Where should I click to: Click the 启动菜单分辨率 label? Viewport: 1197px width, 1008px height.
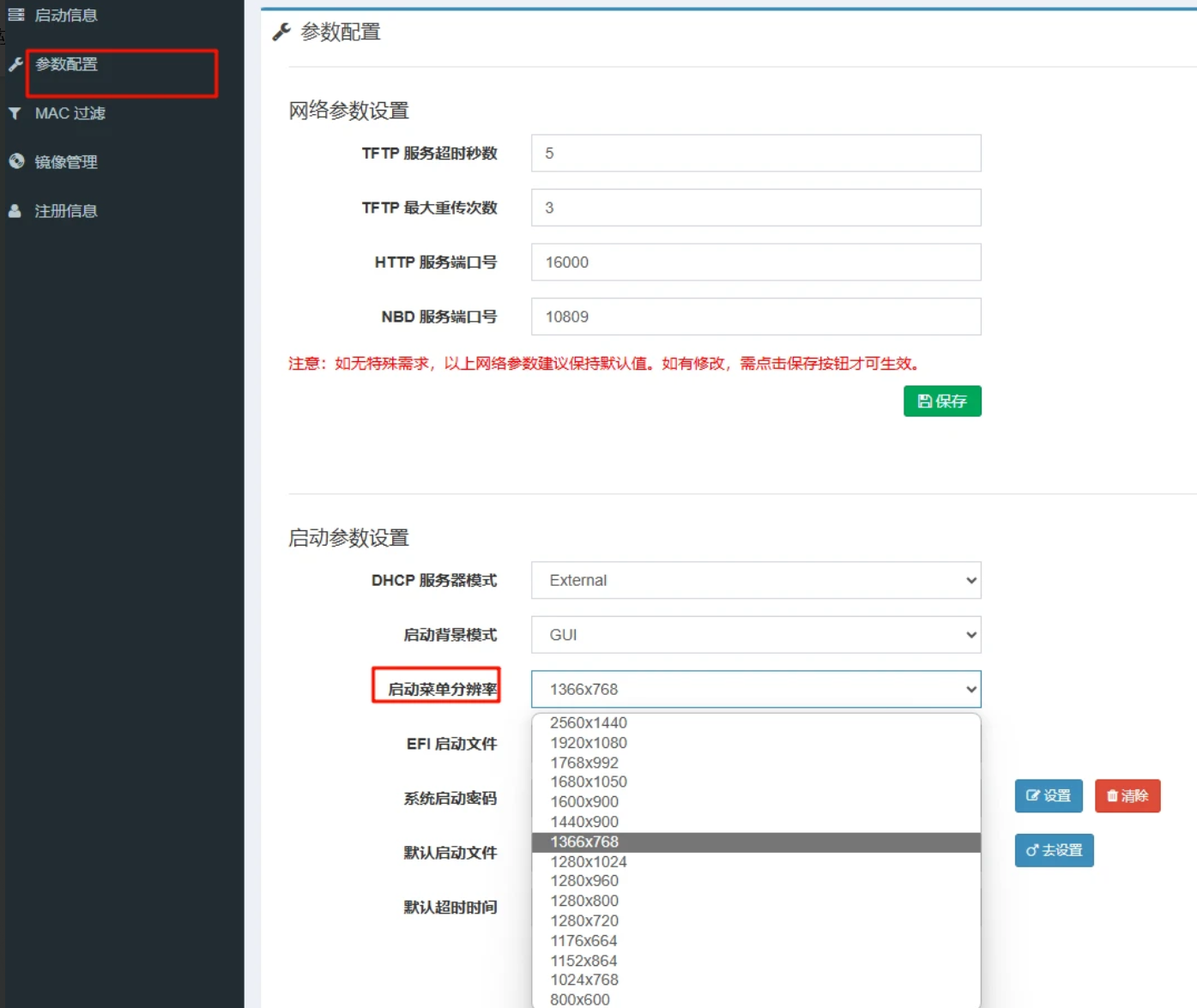click(x=443, y=690)
